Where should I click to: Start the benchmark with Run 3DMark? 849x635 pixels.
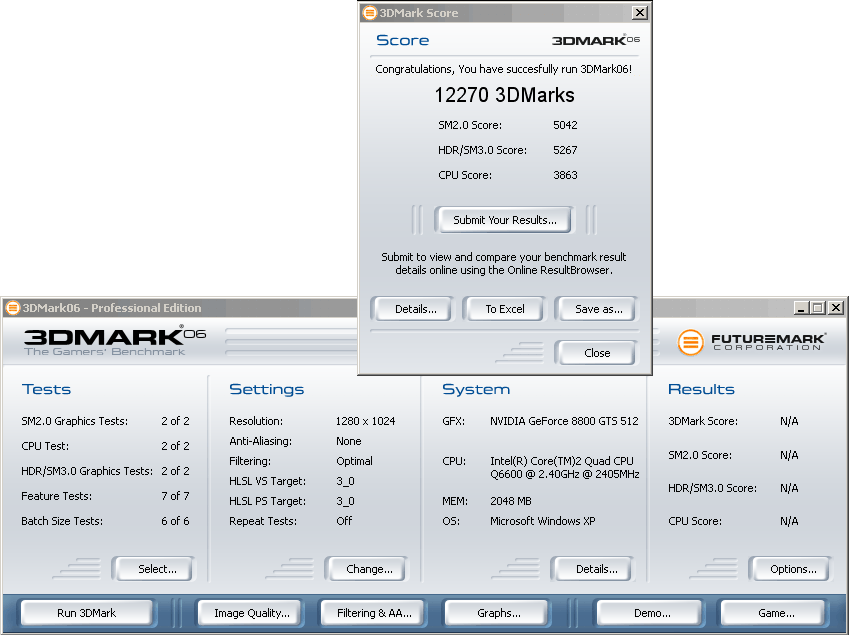(87, 613)
